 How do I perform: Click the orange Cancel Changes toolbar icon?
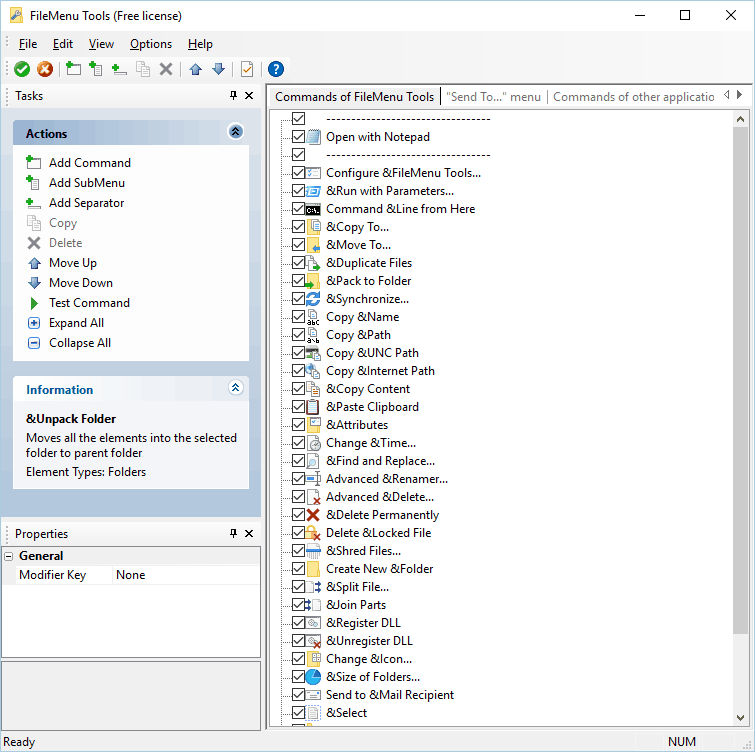click(45, 69)
